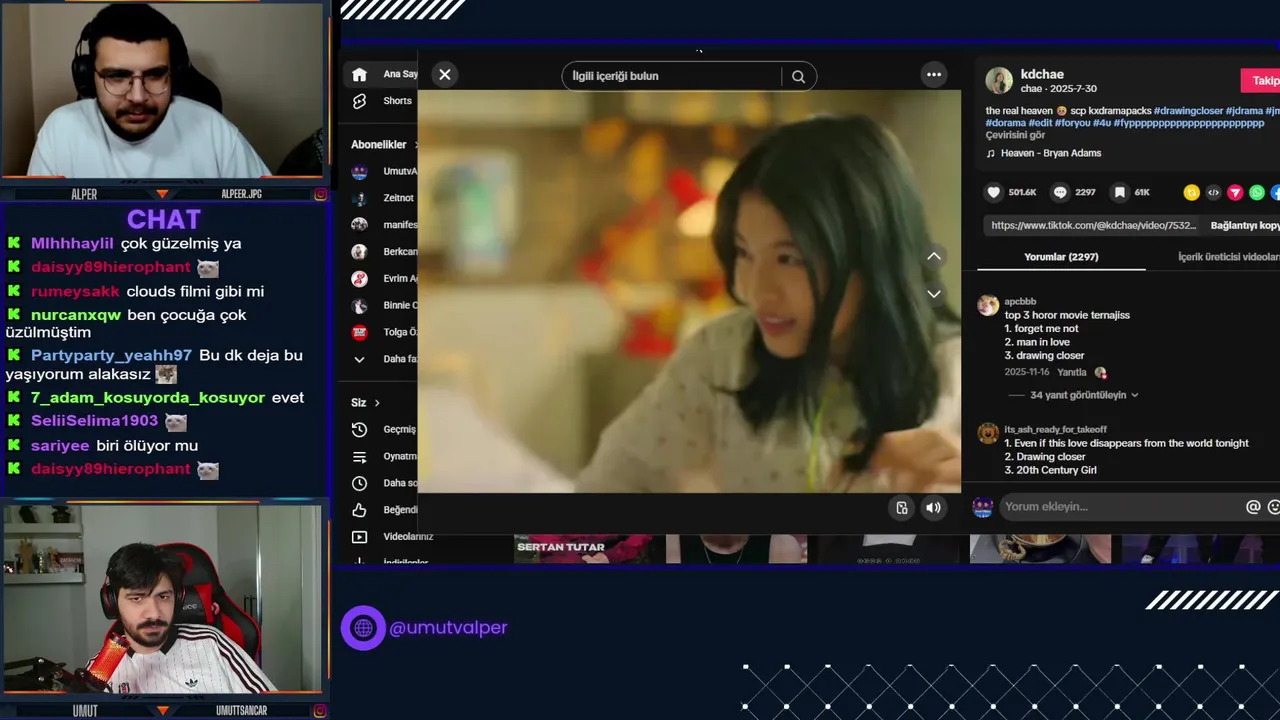The width and height of the screenshot is (1280, 720).
Task: Click the 'Yorum ekleyin...' comment field
Action: click(x=1118, y=507)
